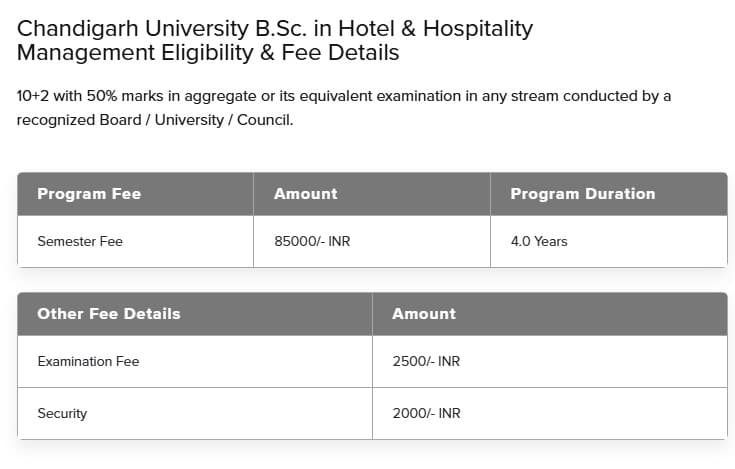
Task: Click the Program Fee column header
Action: (x=89, y=194)
